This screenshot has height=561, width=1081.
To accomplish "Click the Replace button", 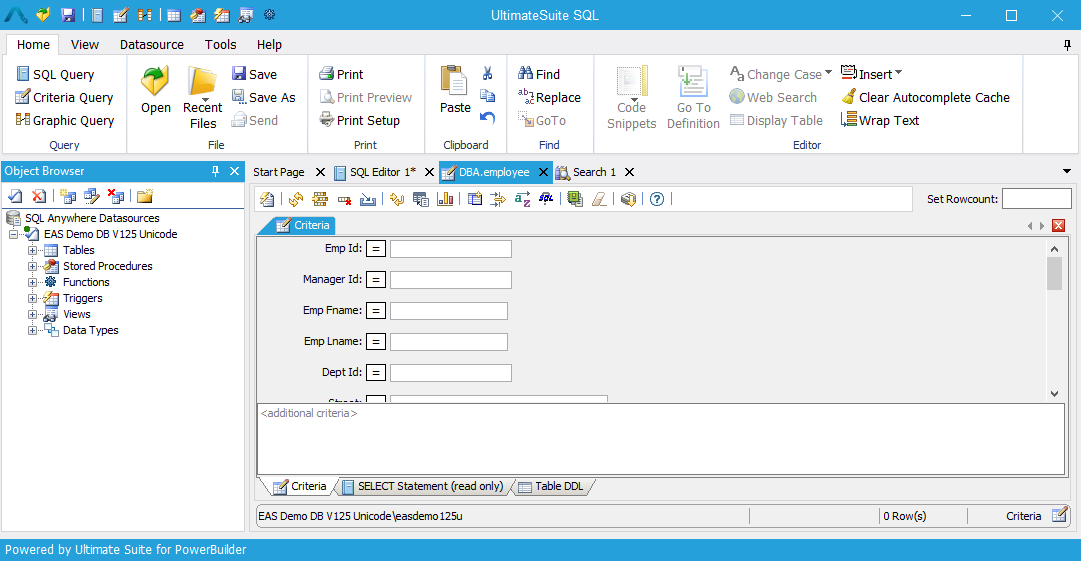I will (549, 97).
